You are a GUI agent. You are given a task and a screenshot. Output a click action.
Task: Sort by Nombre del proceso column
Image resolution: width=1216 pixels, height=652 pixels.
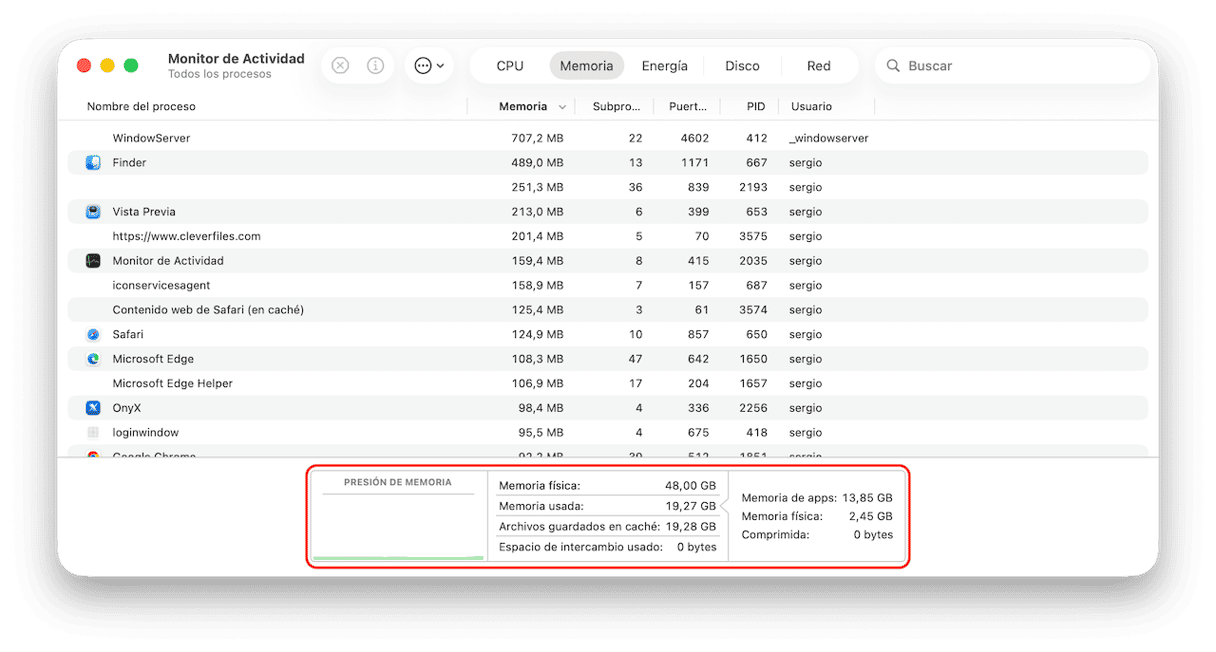[x=141, y=106]
